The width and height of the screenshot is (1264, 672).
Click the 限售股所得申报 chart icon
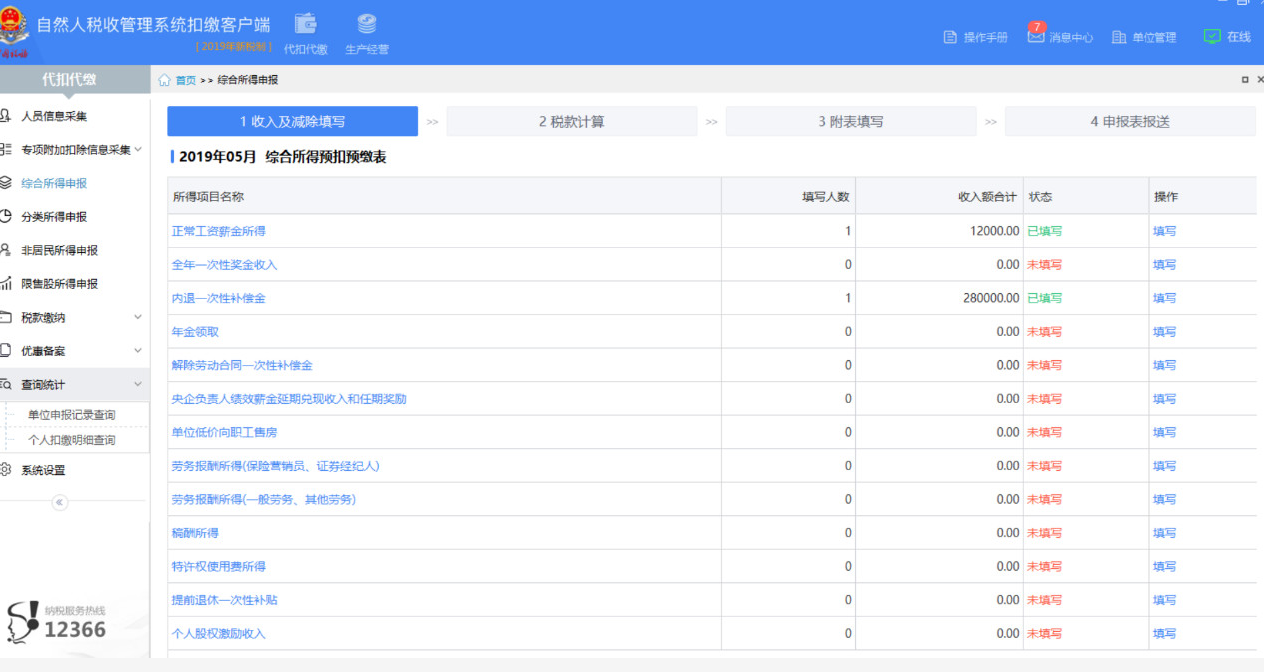click(6, 284)
